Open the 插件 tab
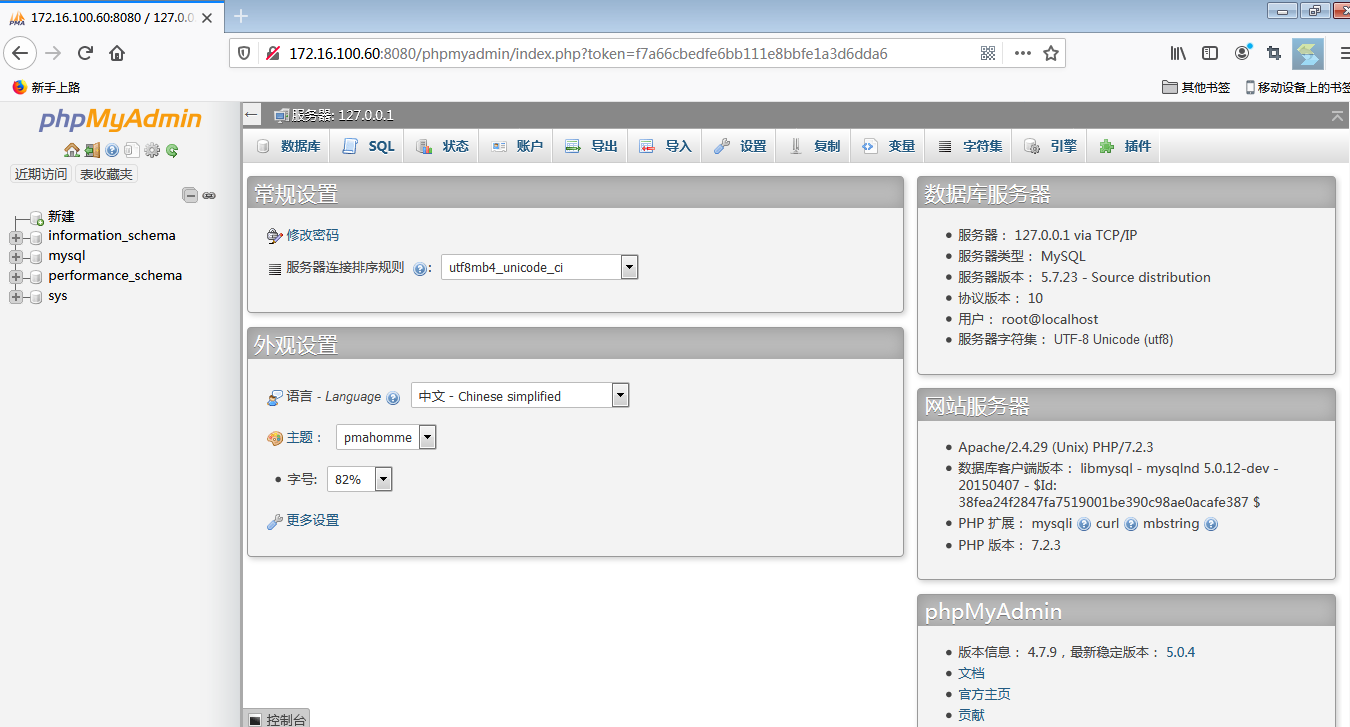The image size is (1350, 727). click(1125, 146)
